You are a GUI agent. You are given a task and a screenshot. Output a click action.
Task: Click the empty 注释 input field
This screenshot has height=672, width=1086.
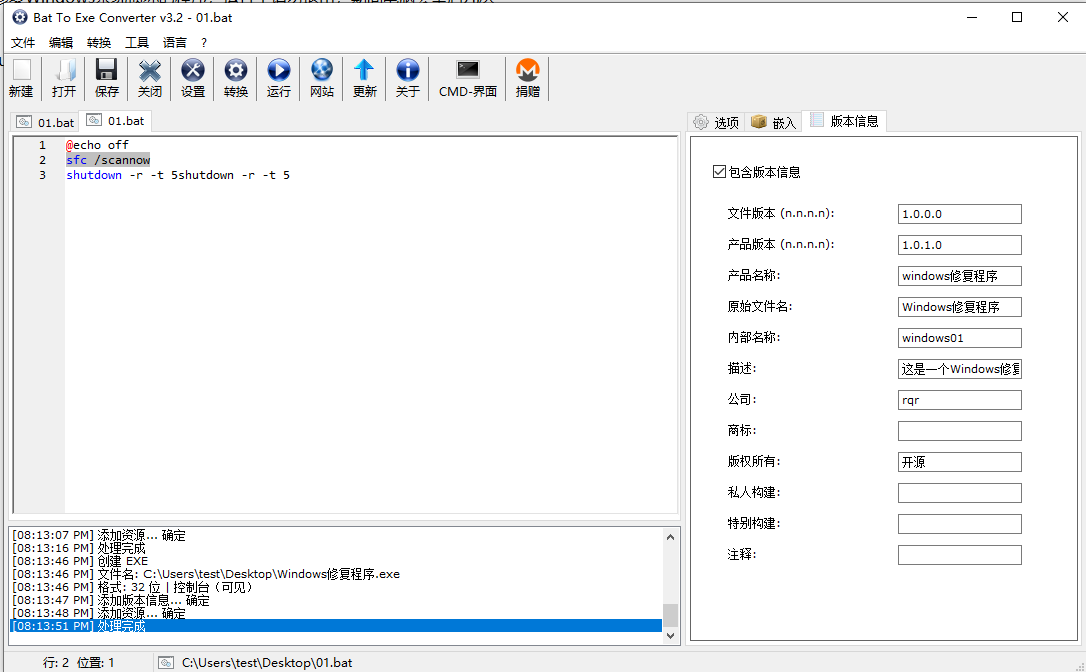[x=959, y=555]
